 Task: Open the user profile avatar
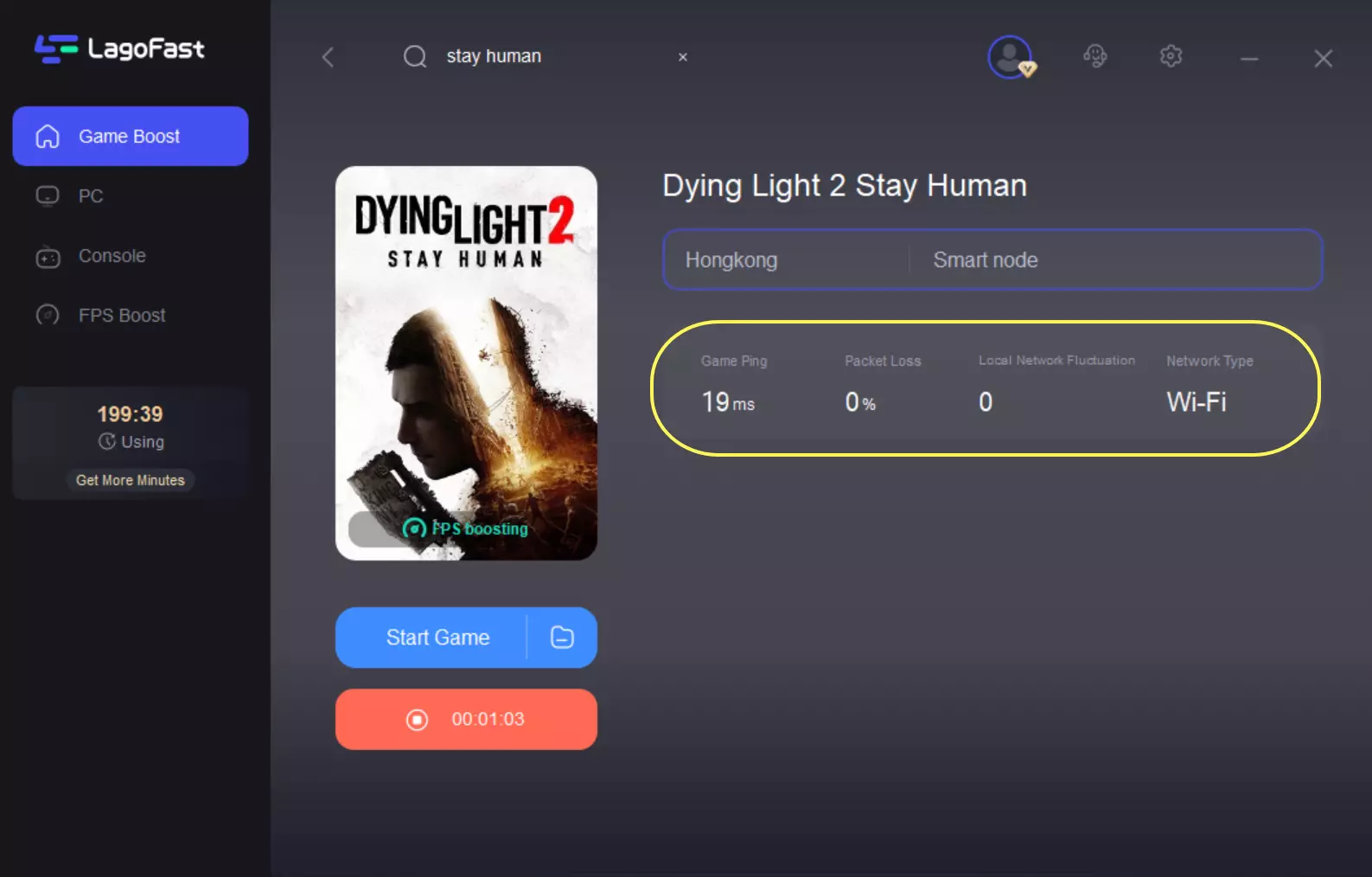point(1010,57)
